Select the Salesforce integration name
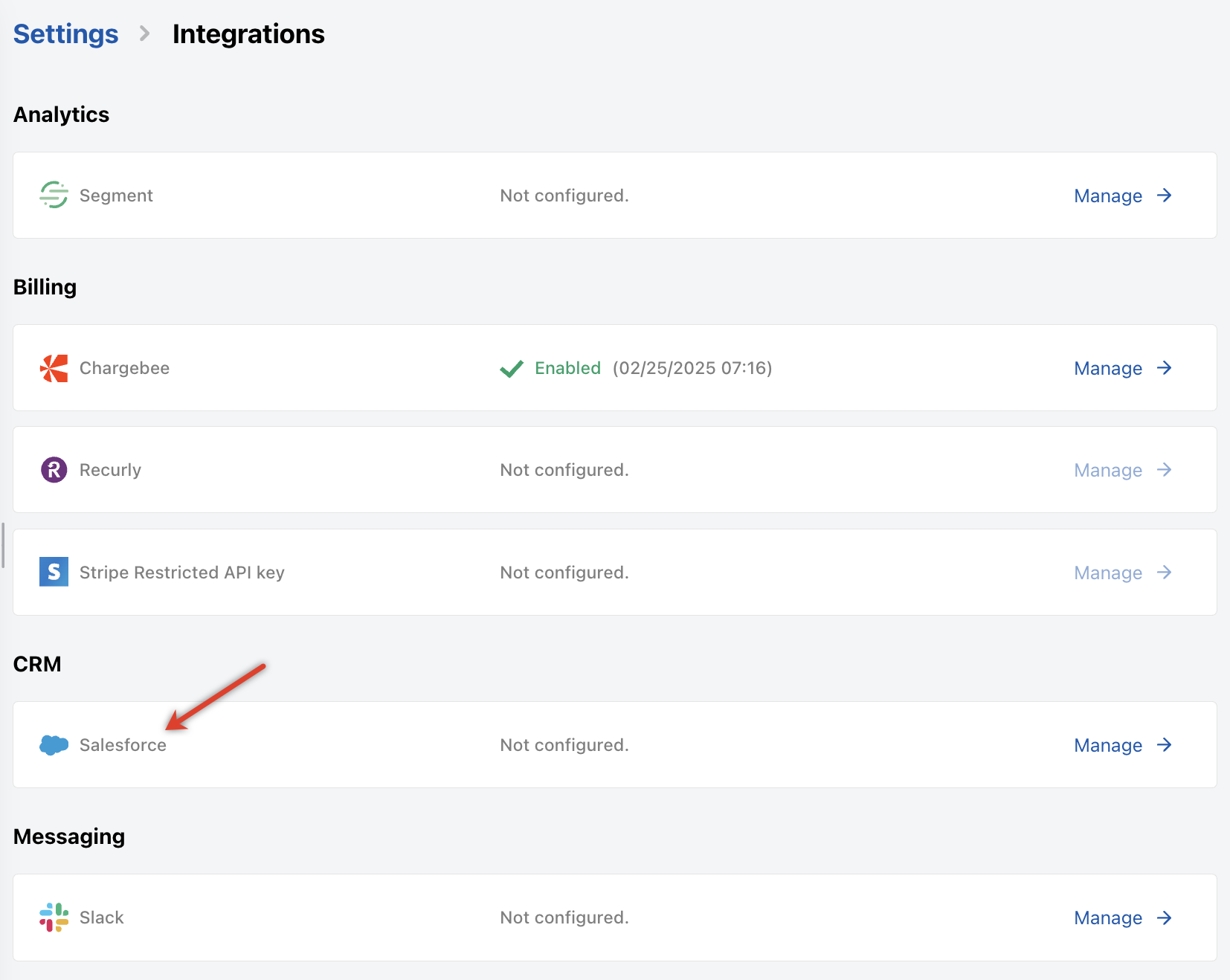Screen dimensions: 1230x980 point(123,745)
